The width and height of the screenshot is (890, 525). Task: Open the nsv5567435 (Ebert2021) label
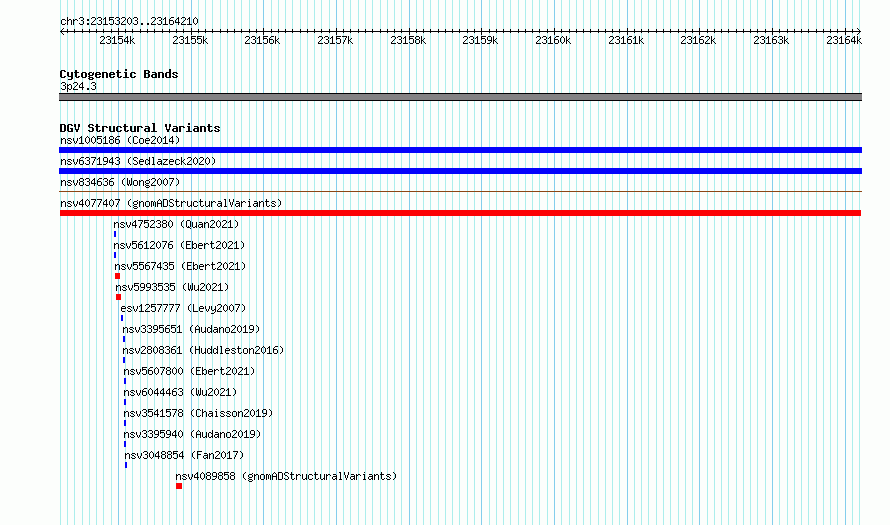[180, 266]
